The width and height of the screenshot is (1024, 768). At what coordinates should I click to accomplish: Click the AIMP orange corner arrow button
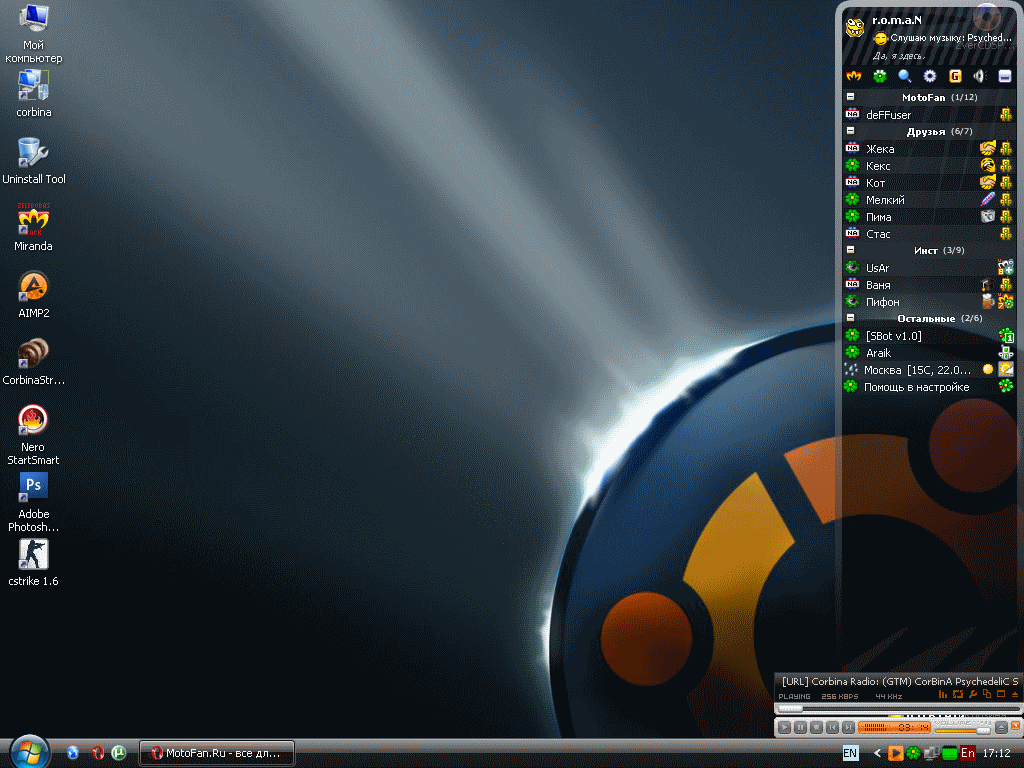[x=1016, y=726]
